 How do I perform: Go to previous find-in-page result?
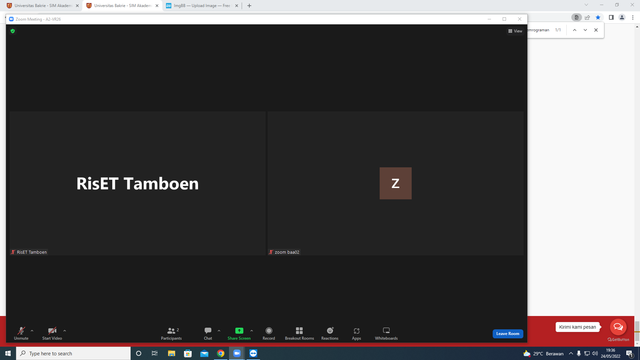point(574,30)
